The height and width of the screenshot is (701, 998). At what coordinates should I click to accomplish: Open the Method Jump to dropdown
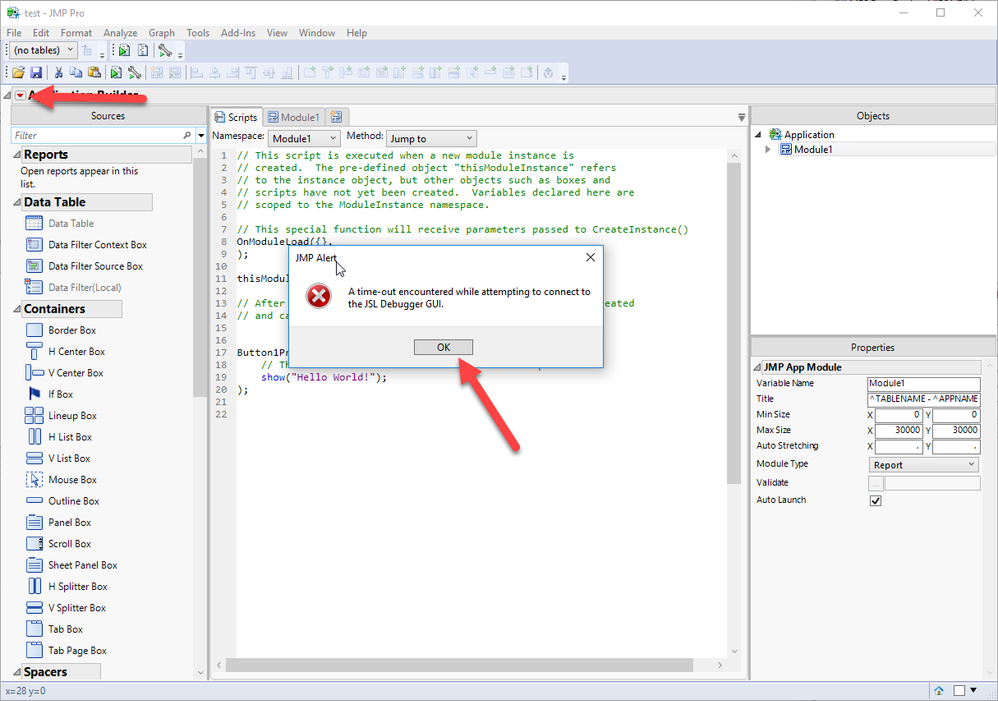pyautogui.click(x=431, y=138)
